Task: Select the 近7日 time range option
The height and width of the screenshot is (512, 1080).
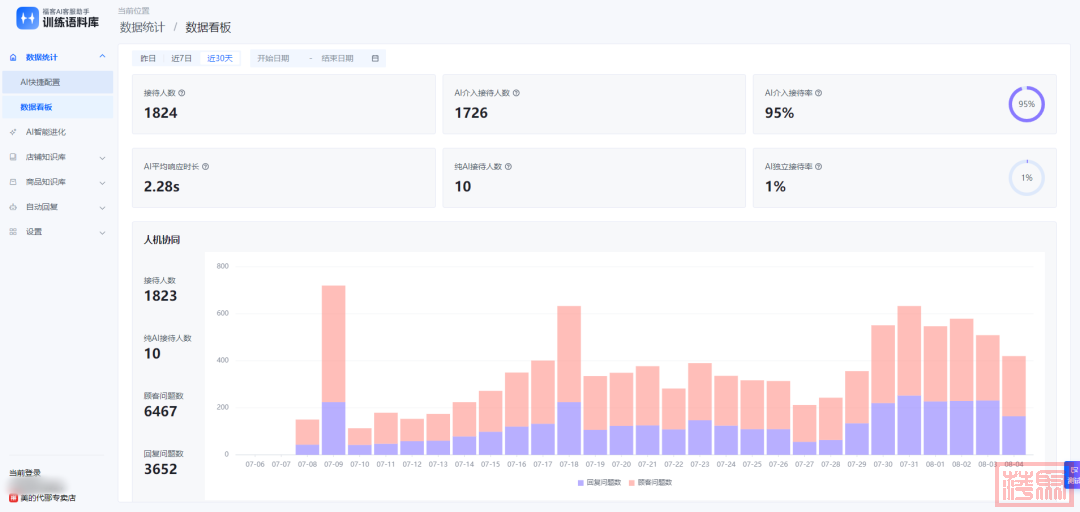Action: point(181,58)
